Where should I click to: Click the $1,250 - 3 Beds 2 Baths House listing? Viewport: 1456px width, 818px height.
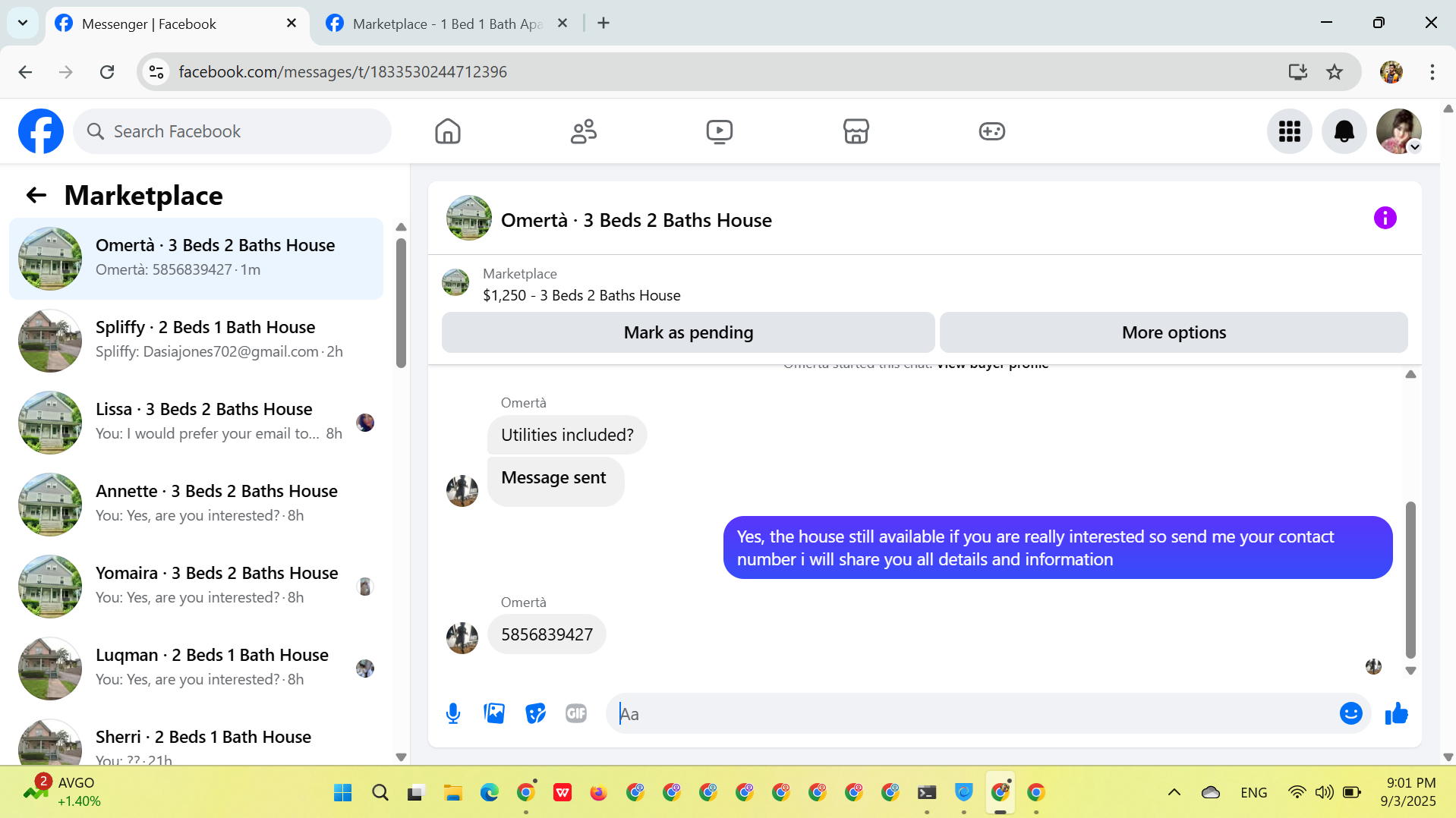point(581,295)
